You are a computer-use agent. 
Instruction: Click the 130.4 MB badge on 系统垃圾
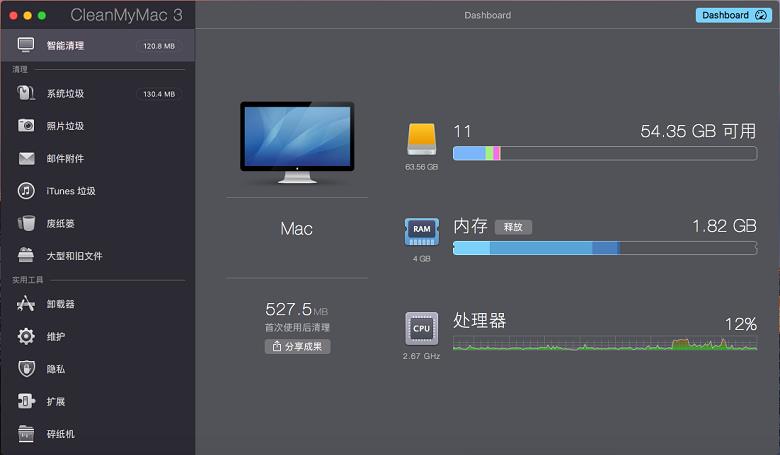(159, 94)
